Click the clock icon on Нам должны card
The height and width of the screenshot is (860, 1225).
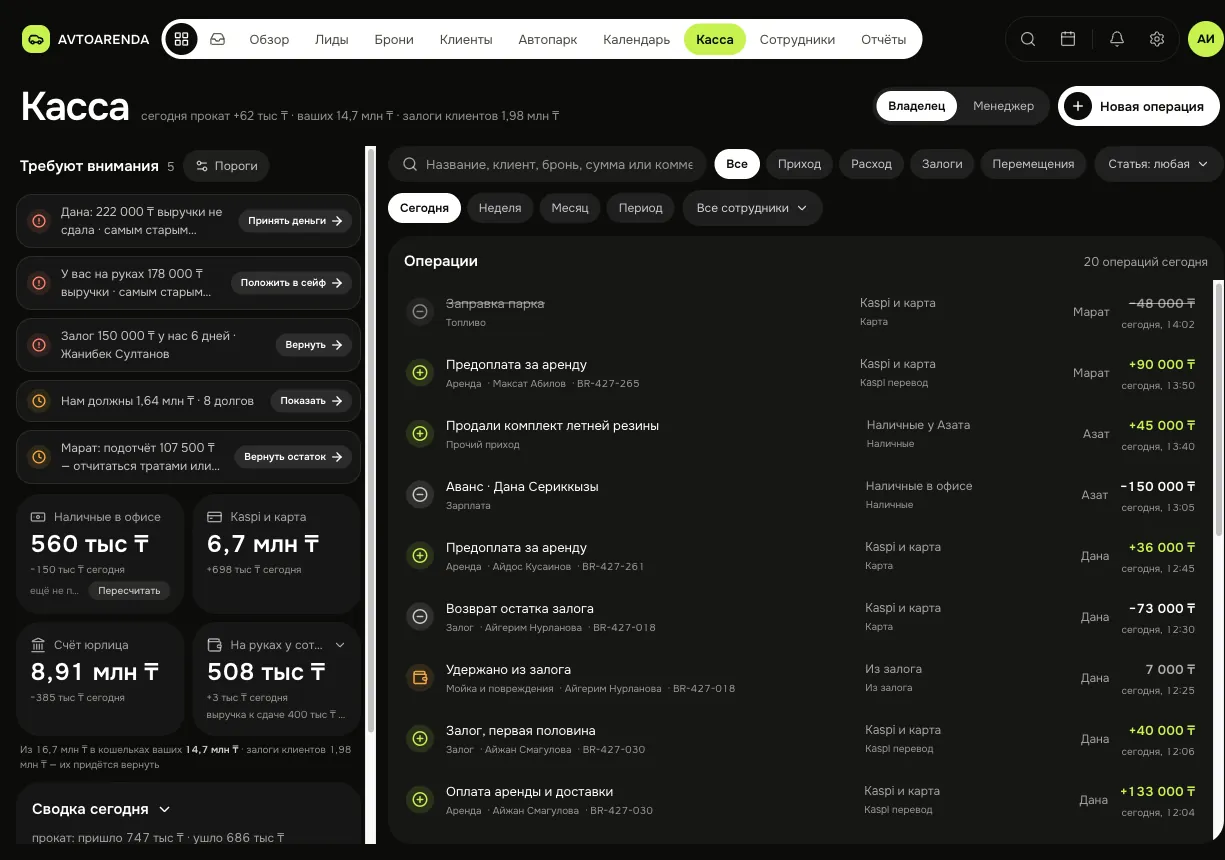click(39, 401)
